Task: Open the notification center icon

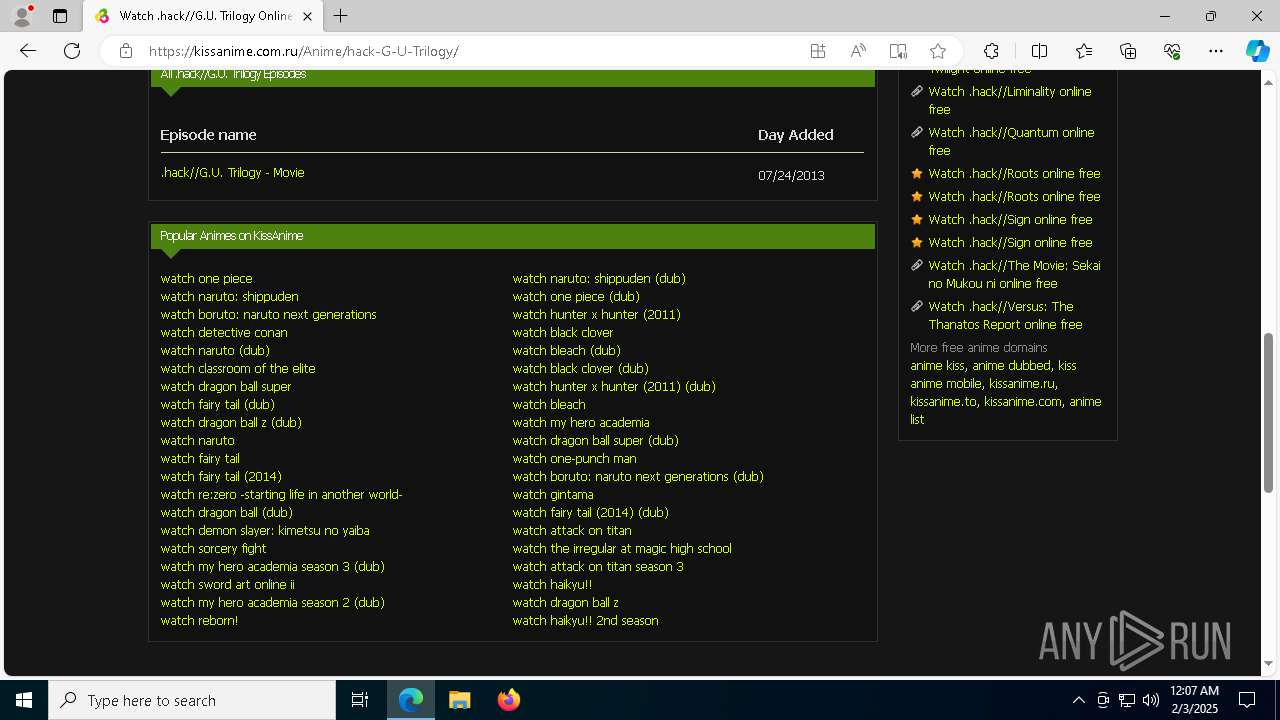Action: [1247, 700]
